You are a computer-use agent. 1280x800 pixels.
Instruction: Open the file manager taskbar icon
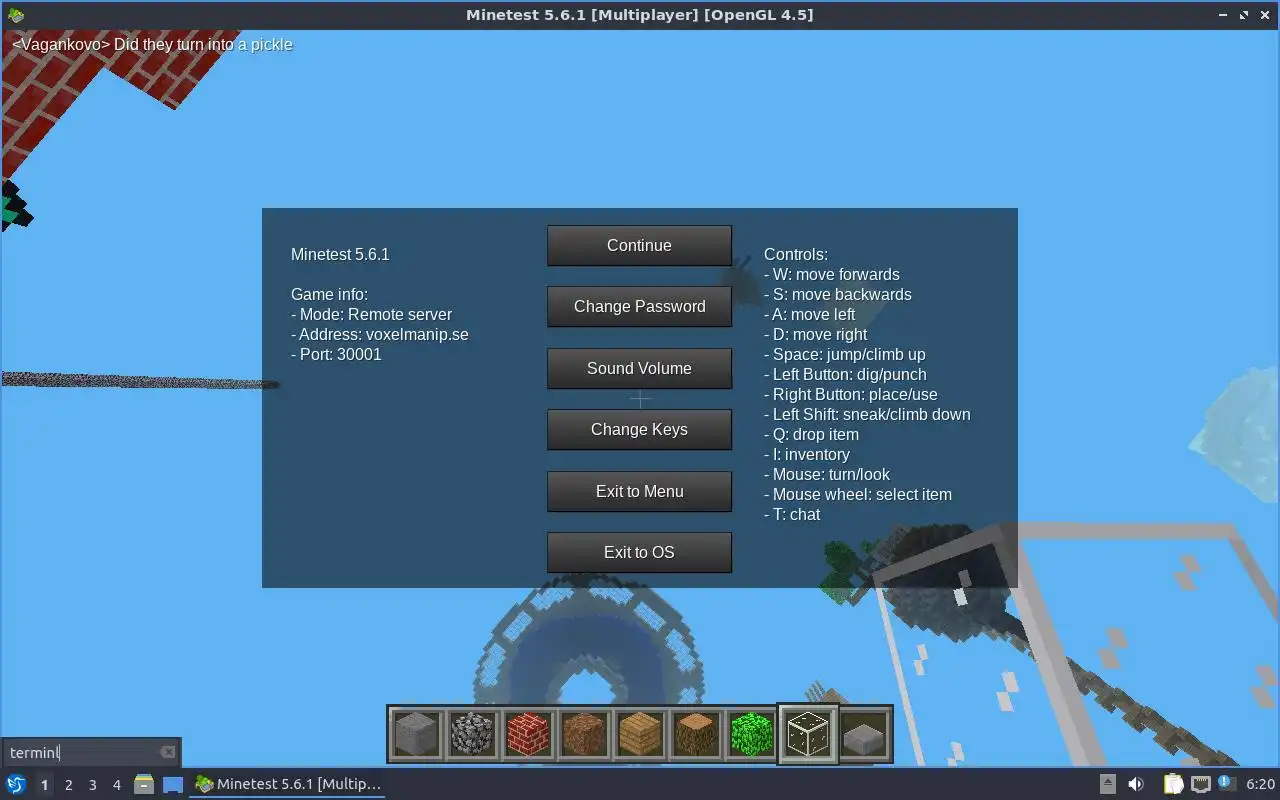click(144, 784)
